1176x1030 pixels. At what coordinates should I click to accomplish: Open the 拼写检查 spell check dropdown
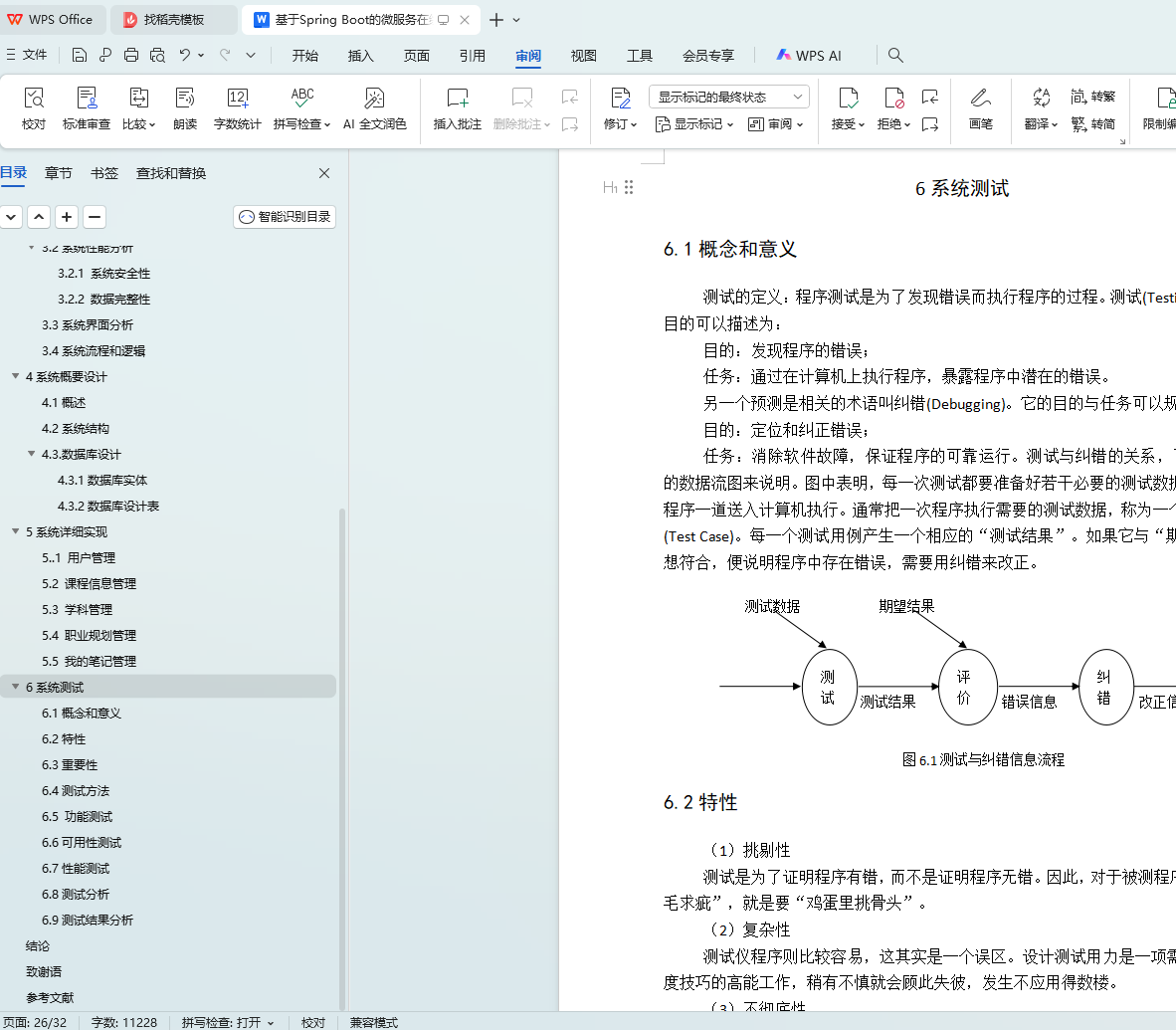click(x=301, y=123)
